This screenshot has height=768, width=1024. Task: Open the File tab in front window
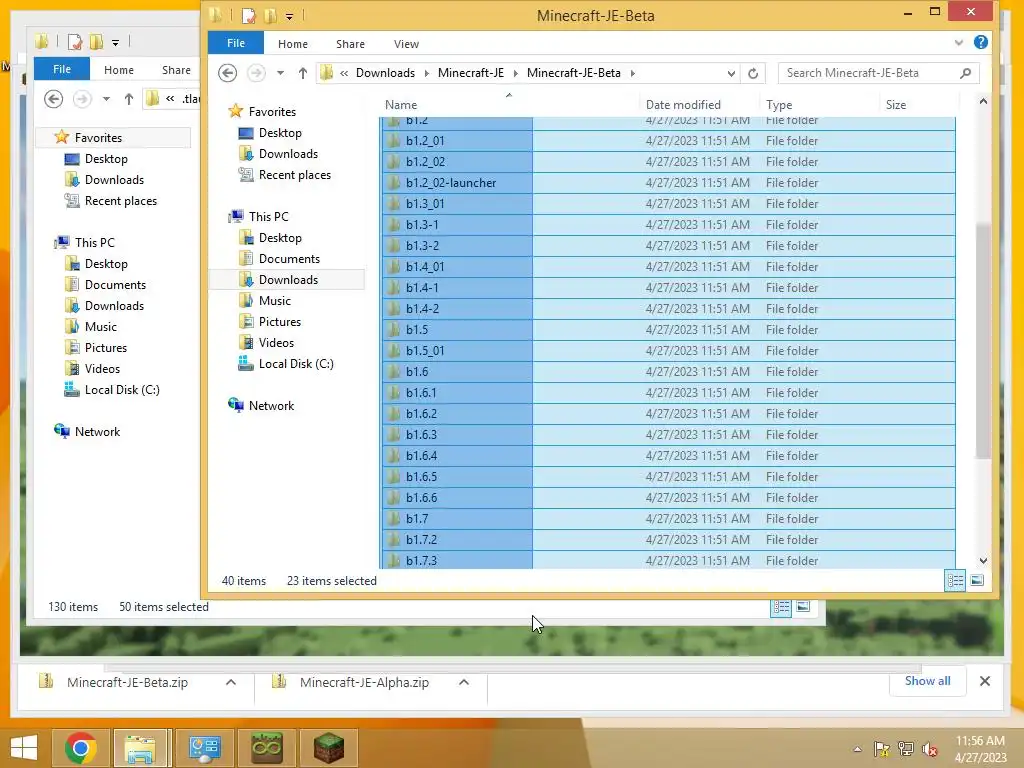click(236, 43)
